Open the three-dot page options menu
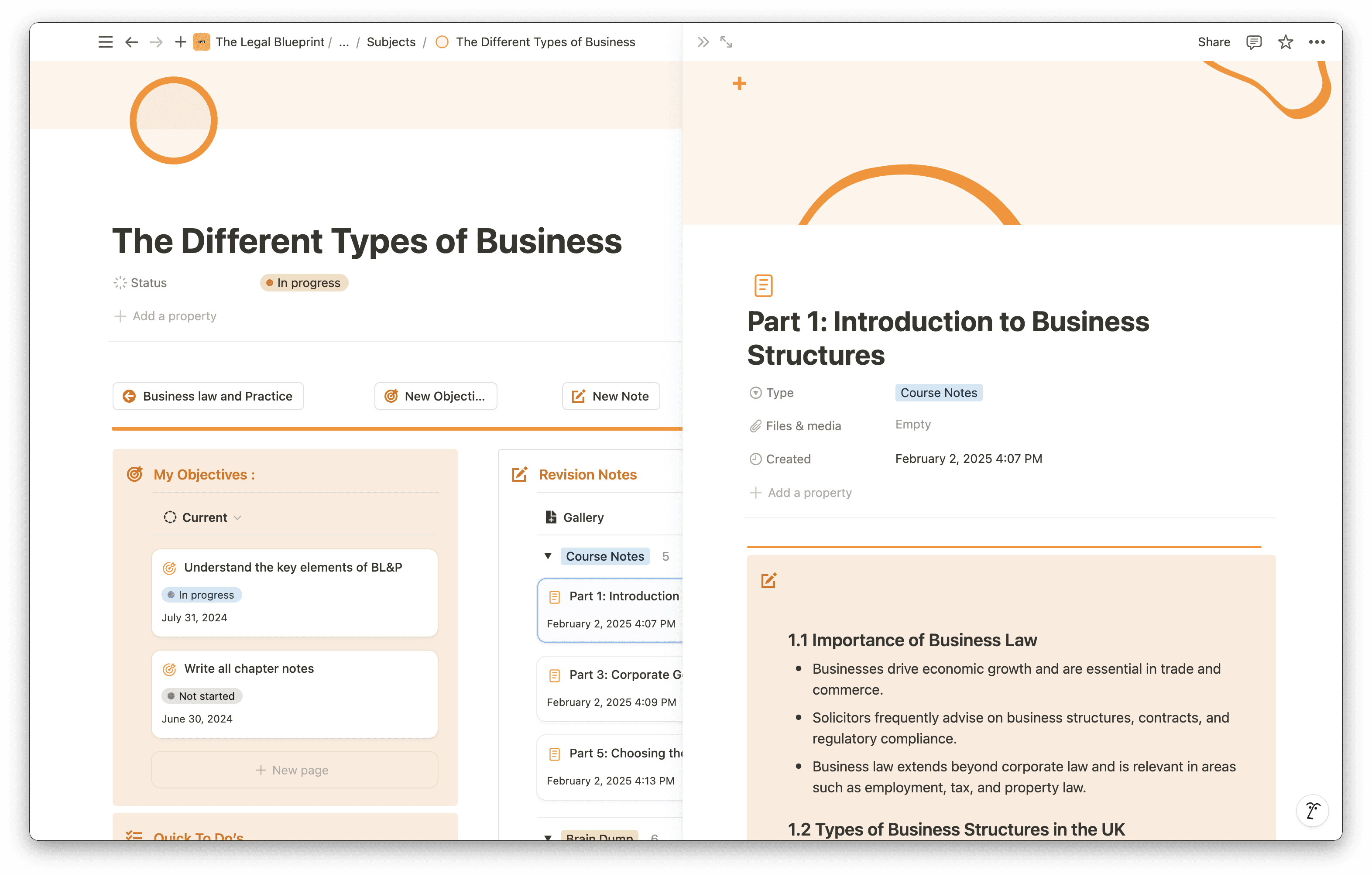This screenshot has width=1372, height=877. click(x=1317, y=42)
